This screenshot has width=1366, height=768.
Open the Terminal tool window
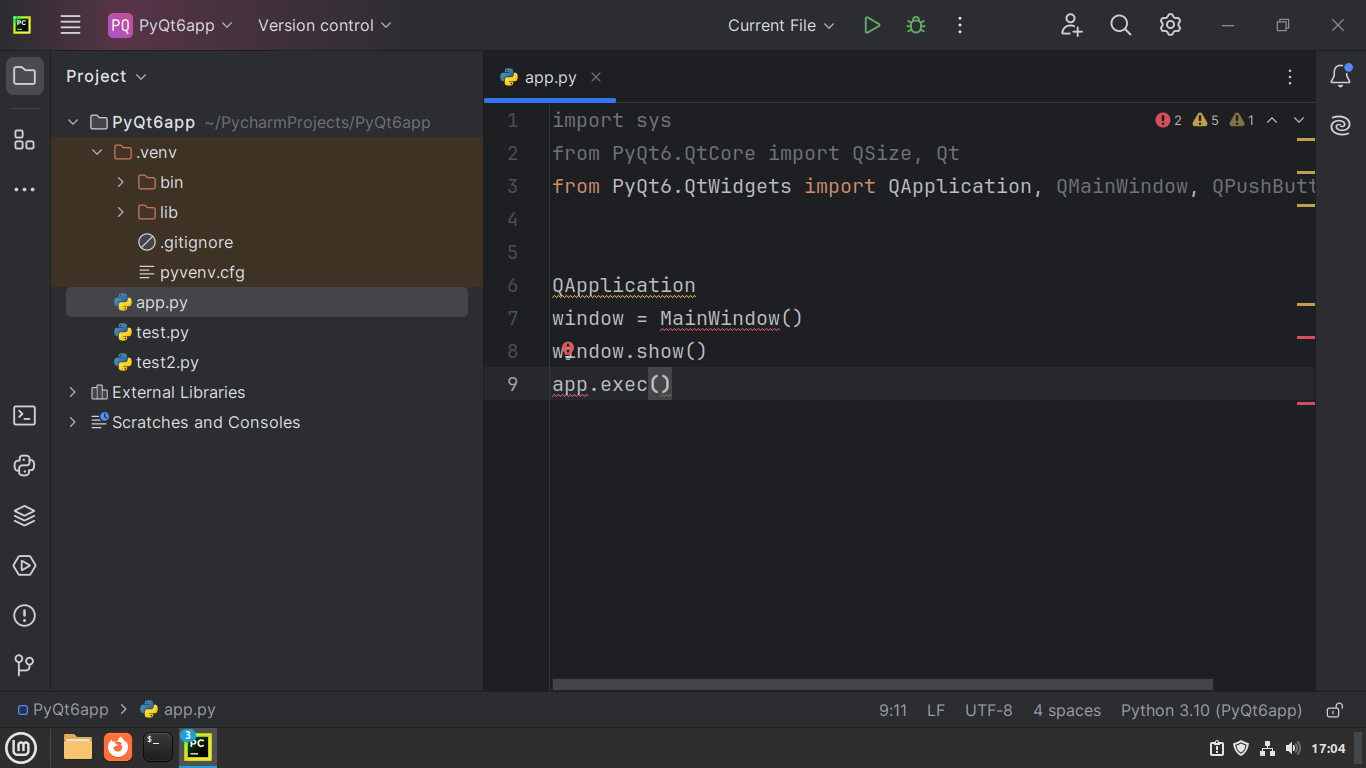(x=25, y=415)
